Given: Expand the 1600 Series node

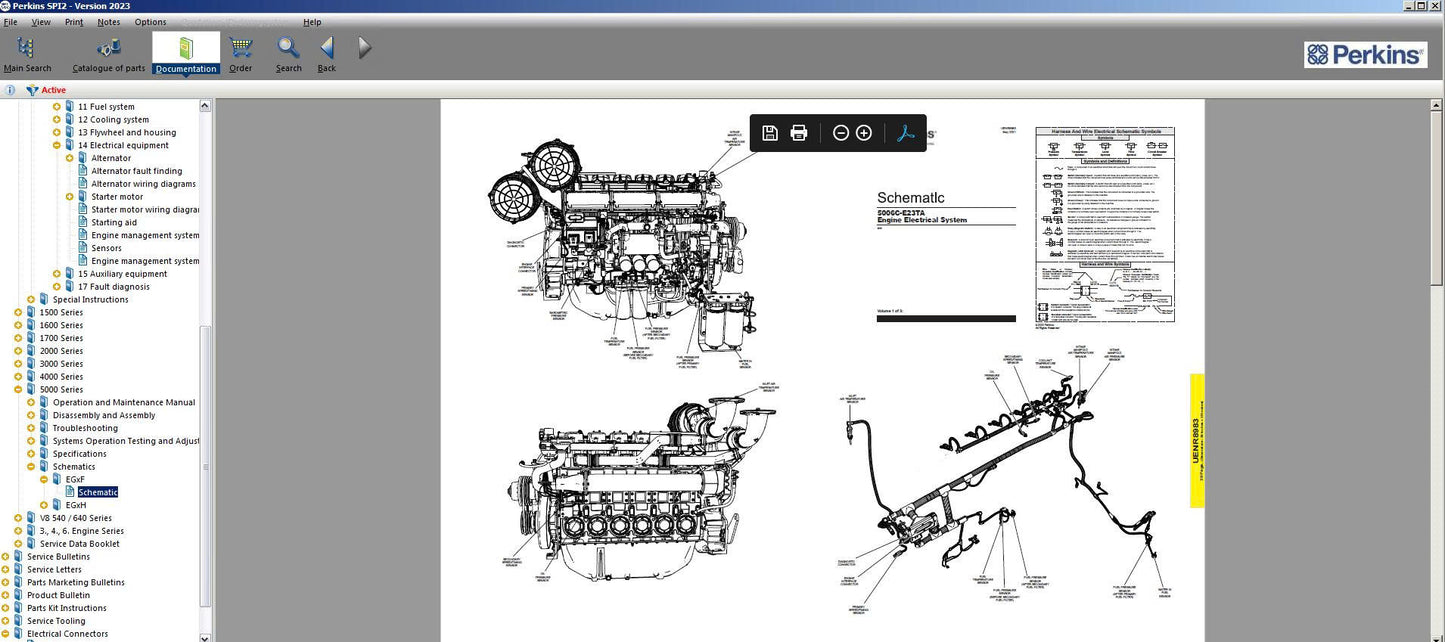Looking at the screenshot, I should (17, 324).
